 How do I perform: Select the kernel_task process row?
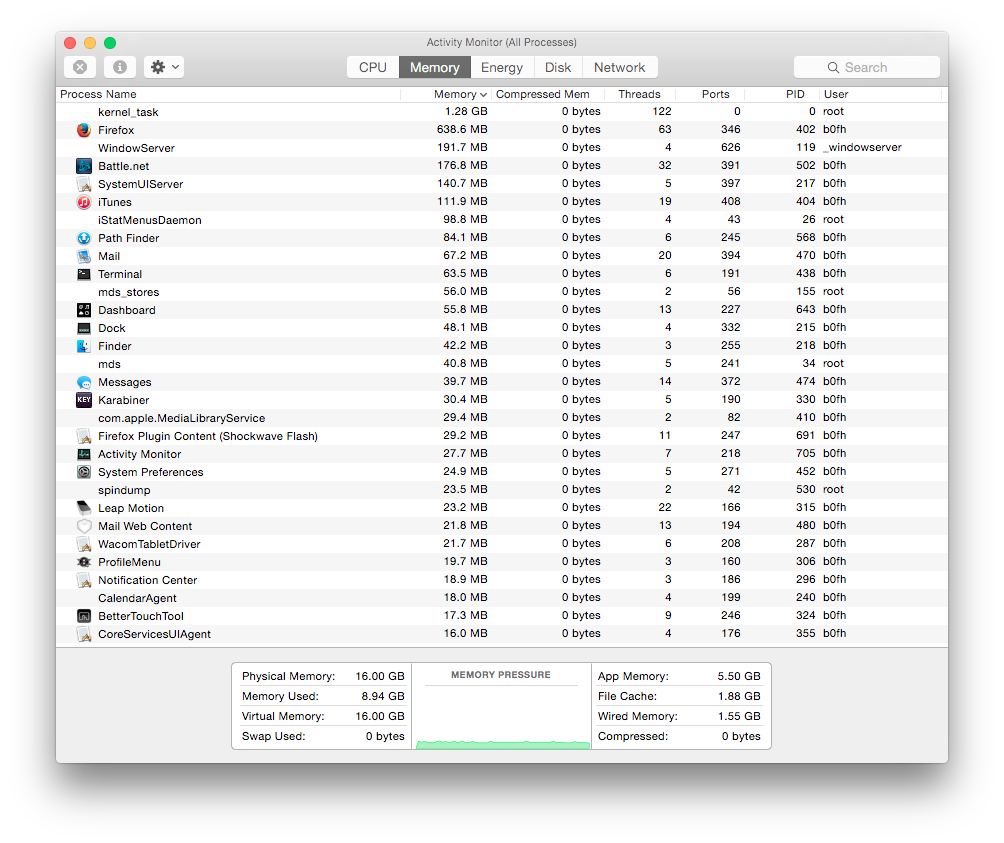coord(502,112)
